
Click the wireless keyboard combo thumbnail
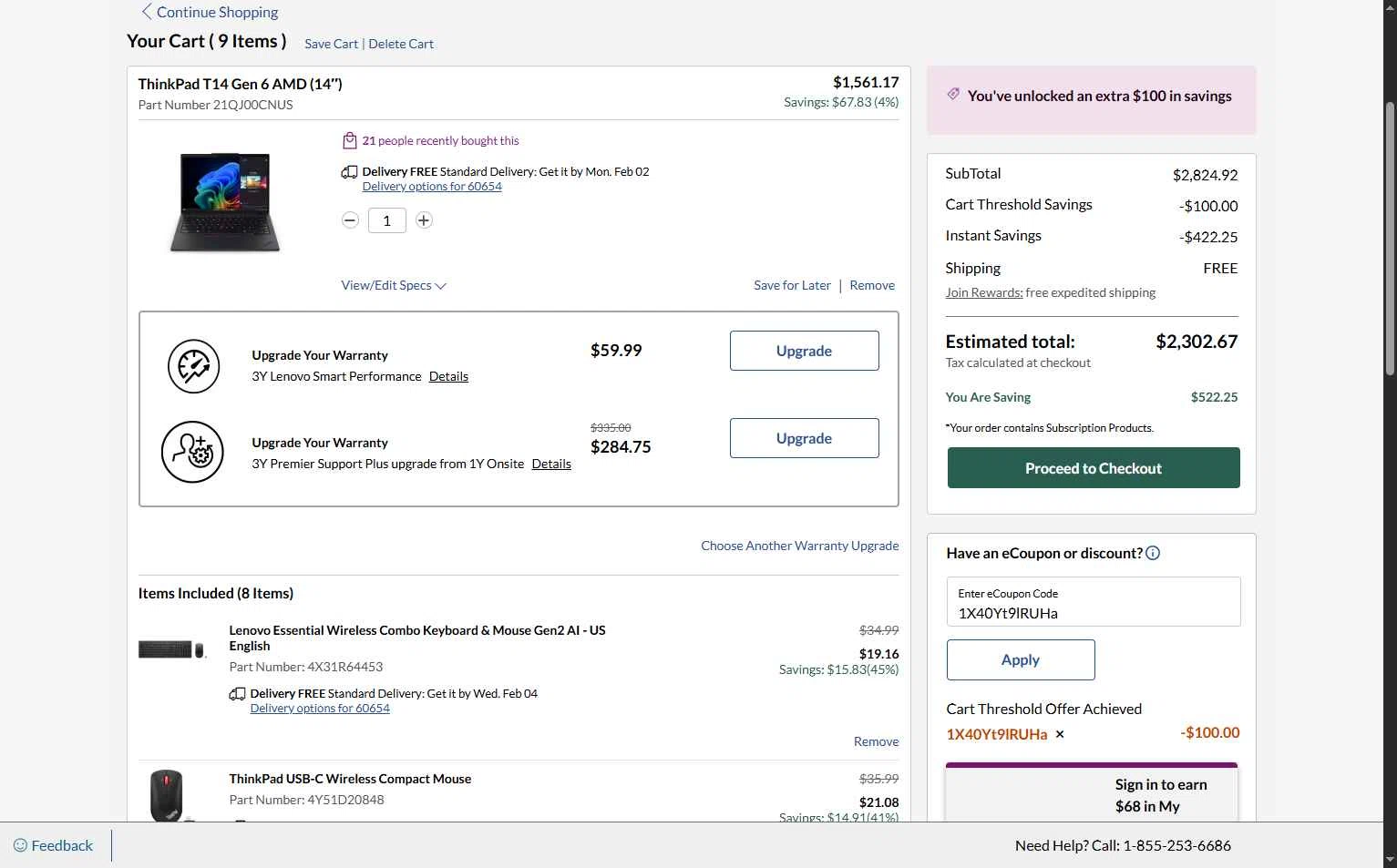point(172,649)
